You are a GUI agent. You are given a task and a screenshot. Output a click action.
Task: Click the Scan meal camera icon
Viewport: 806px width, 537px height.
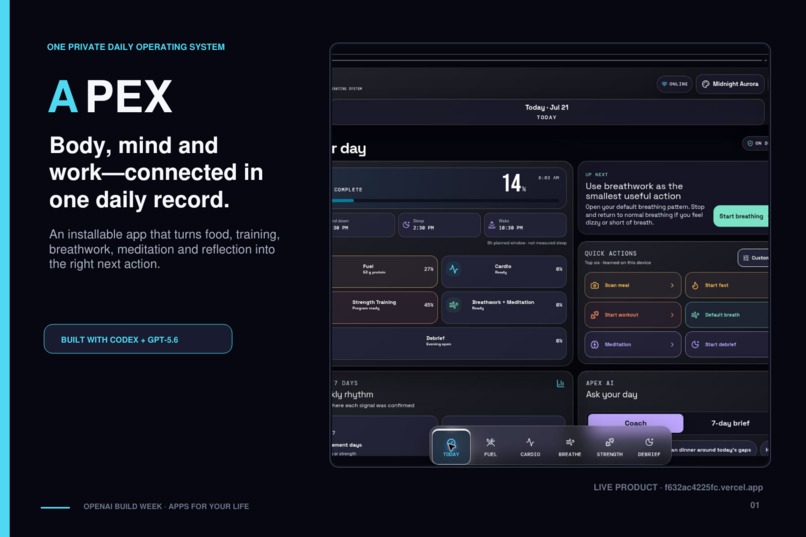point(595,285)
